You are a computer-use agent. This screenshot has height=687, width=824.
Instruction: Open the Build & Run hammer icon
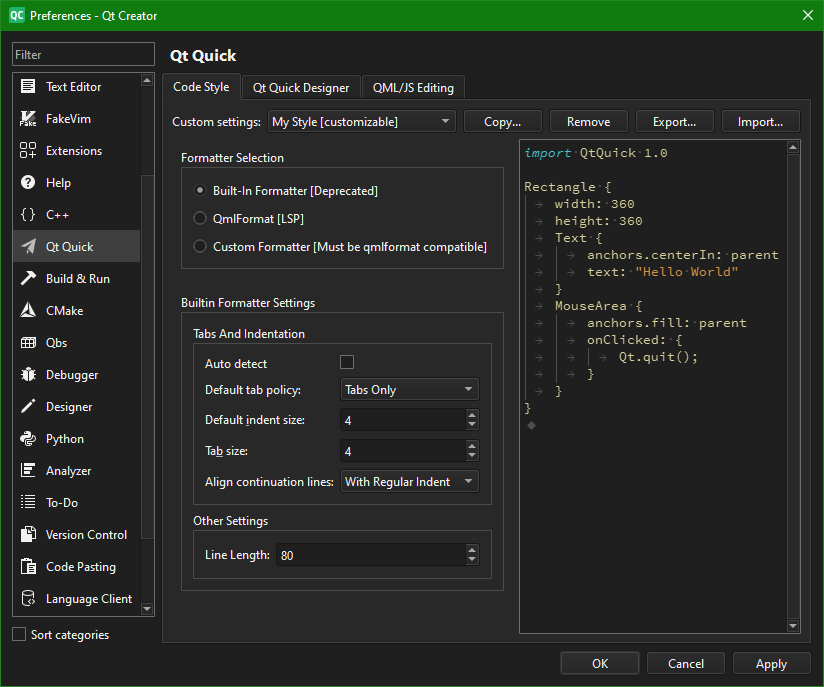[28, 278]
